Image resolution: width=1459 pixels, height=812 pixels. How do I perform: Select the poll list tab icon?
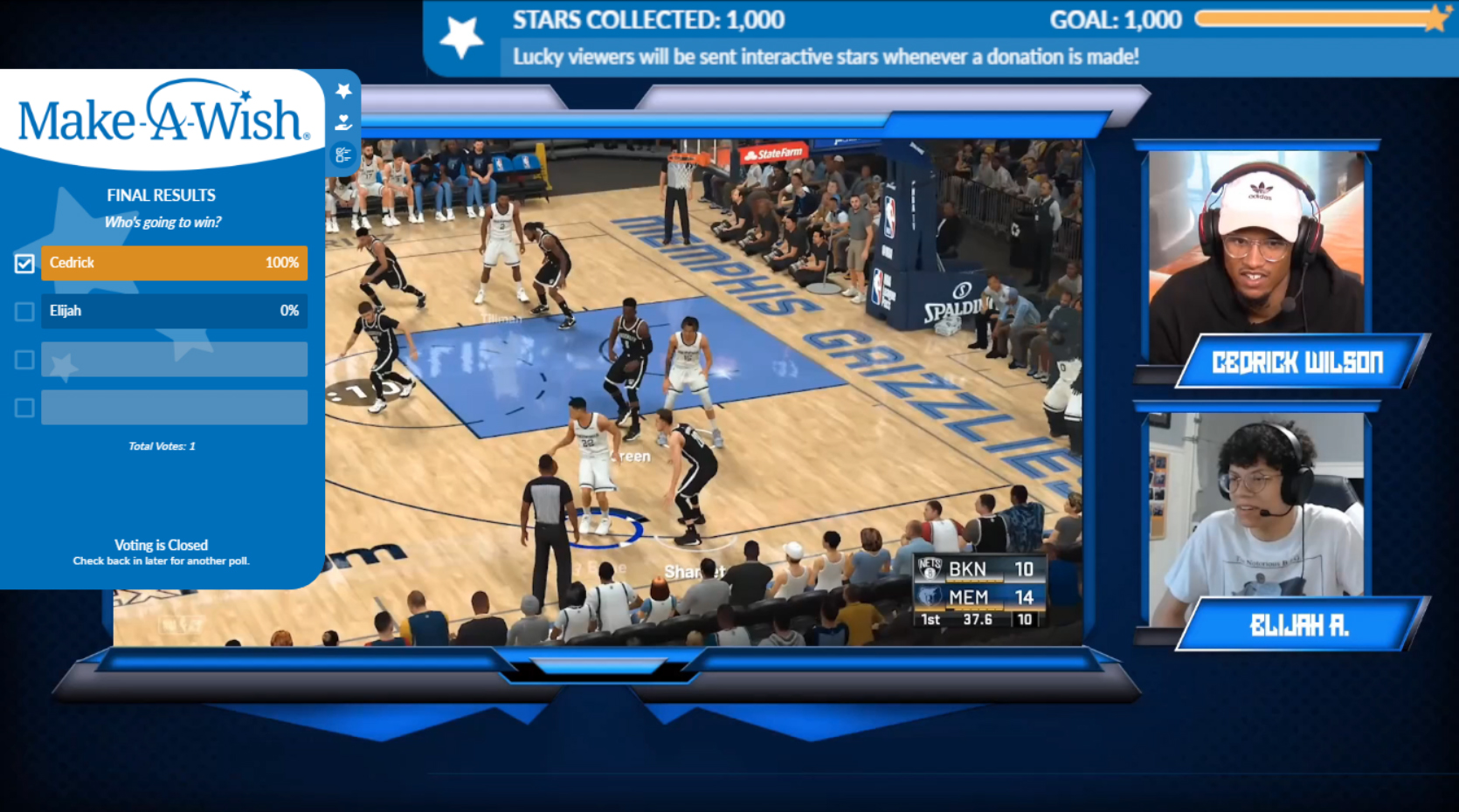(343, 155)
